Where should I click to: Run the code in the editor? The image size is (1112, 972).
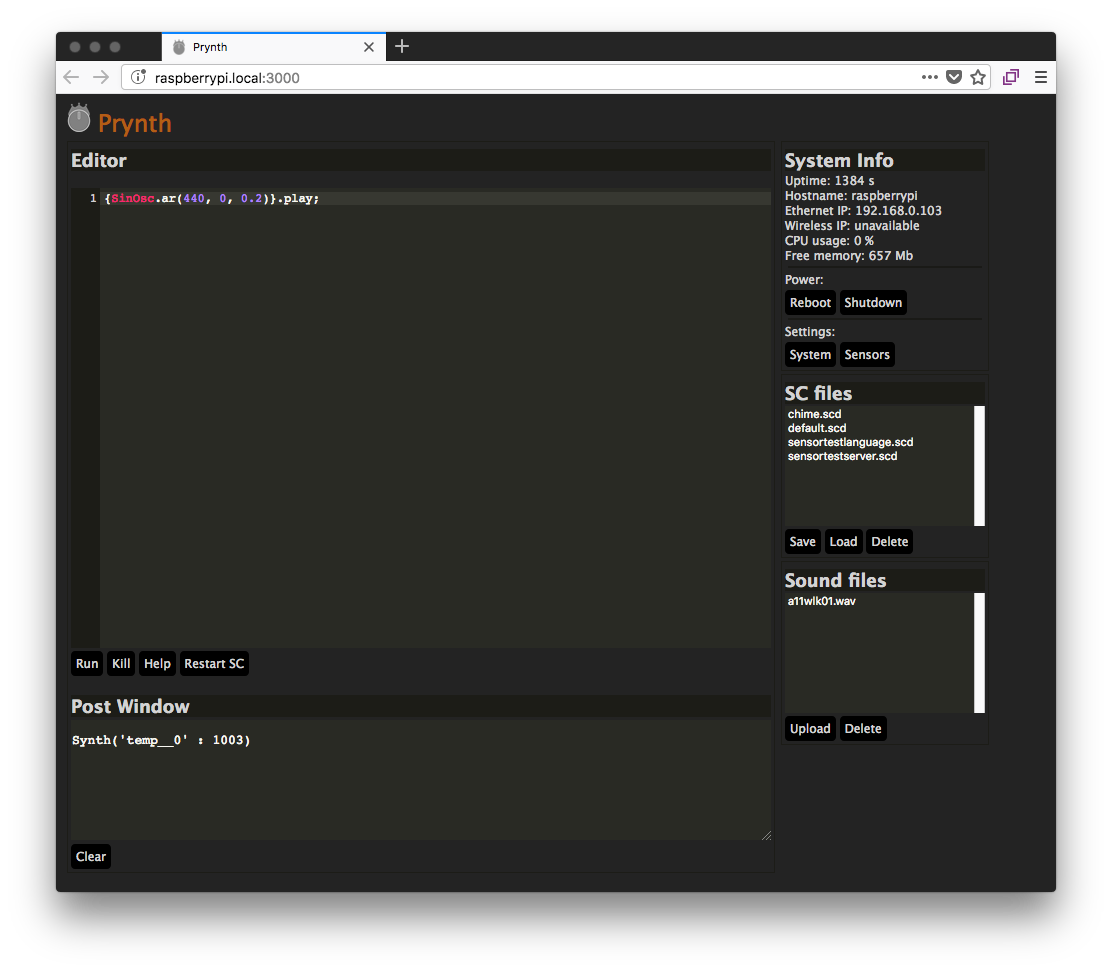[87, 664]
